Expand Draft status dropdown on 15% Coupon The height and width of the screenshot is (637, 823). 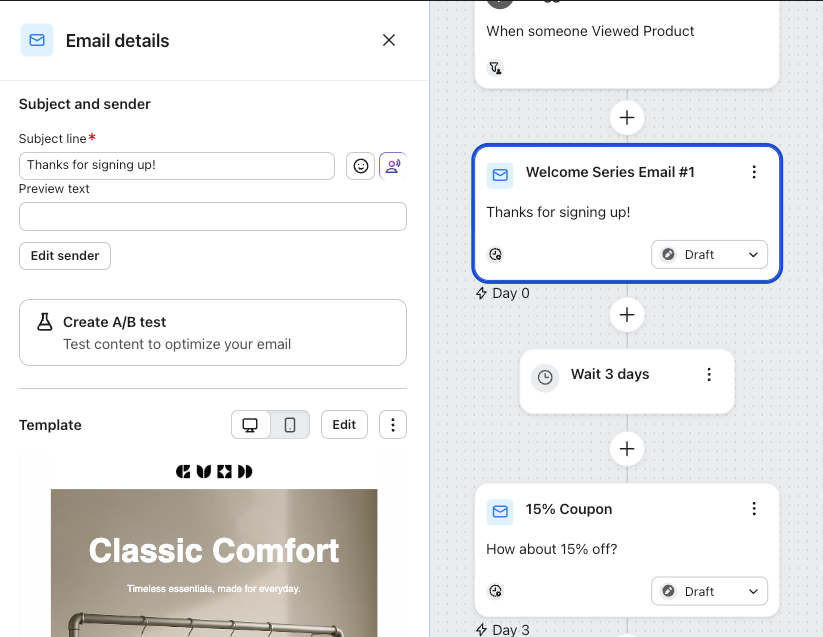point(709,591)
